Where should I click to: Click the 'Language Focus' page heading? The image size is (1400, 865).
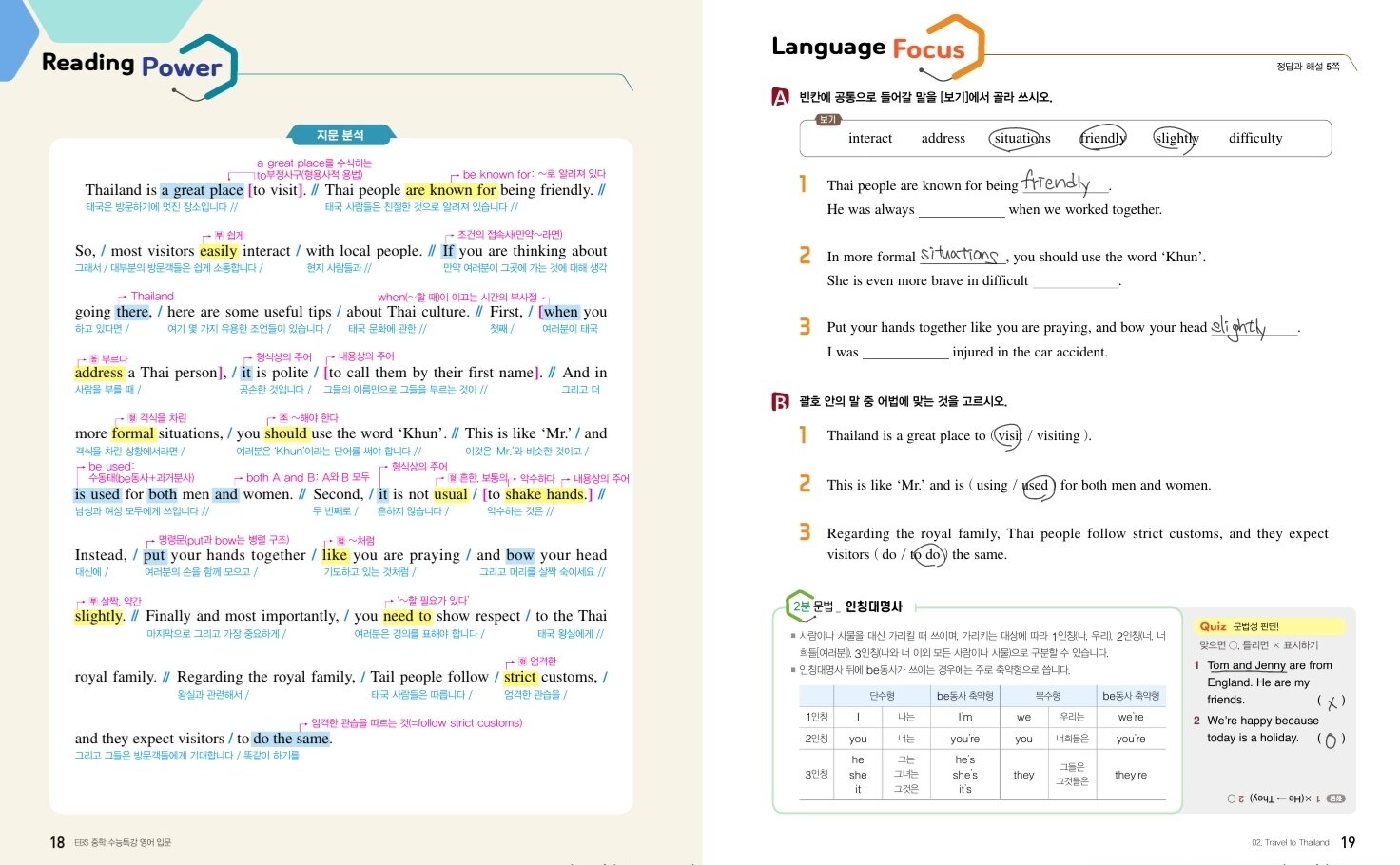[x=867, y=48]
